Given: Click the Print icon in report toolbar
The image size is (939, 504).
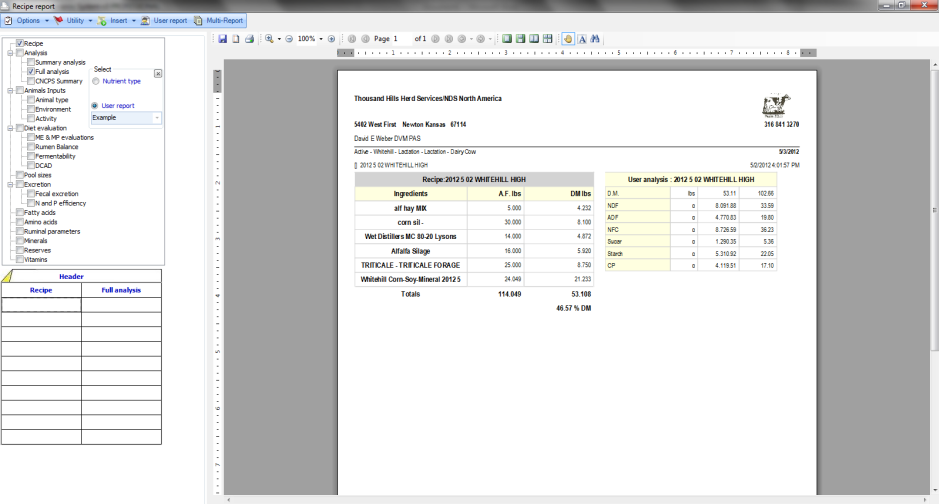Looking at the screenshot, I should coord(249,39).
